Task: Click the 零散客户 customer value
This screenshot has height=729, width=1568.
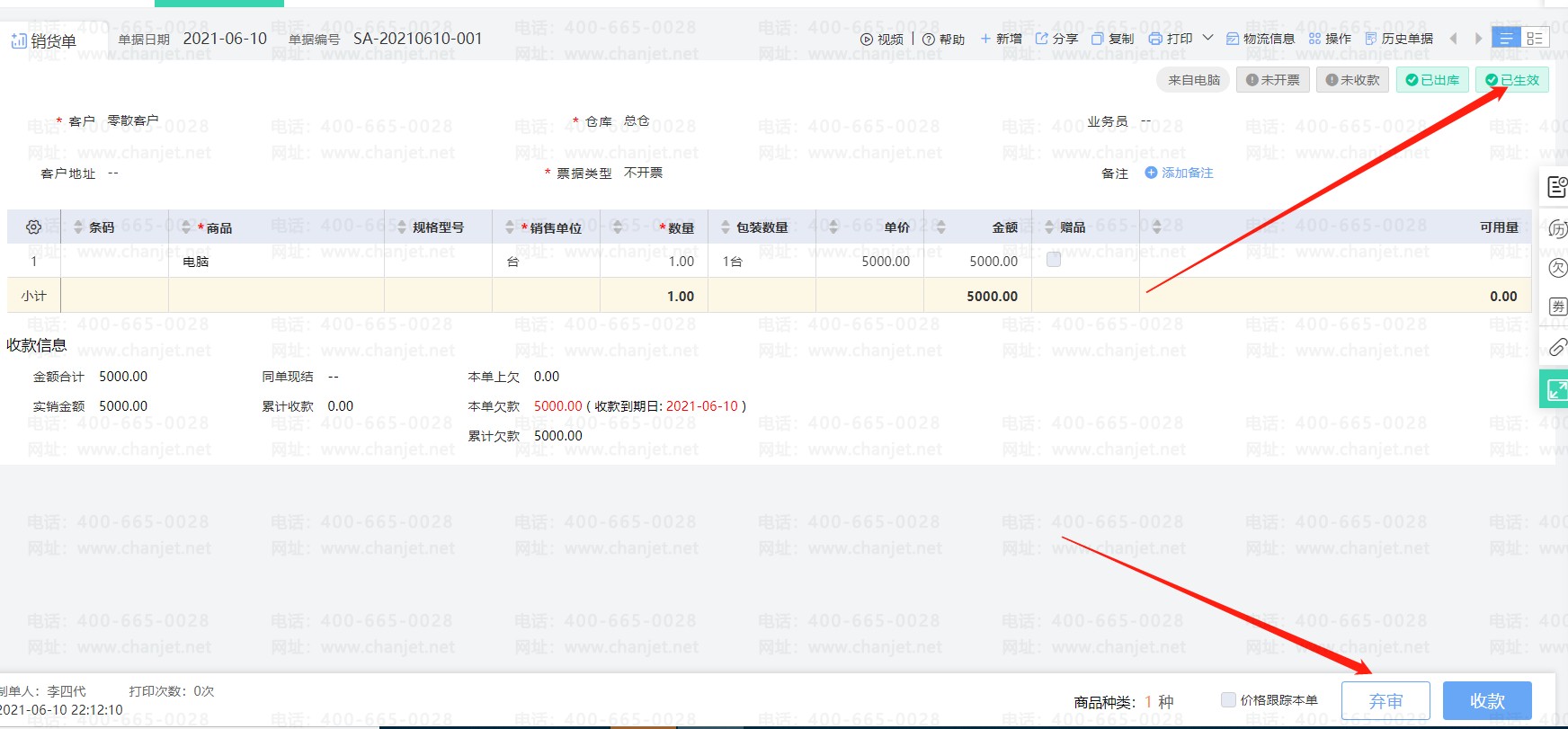Action: point(132,120)
